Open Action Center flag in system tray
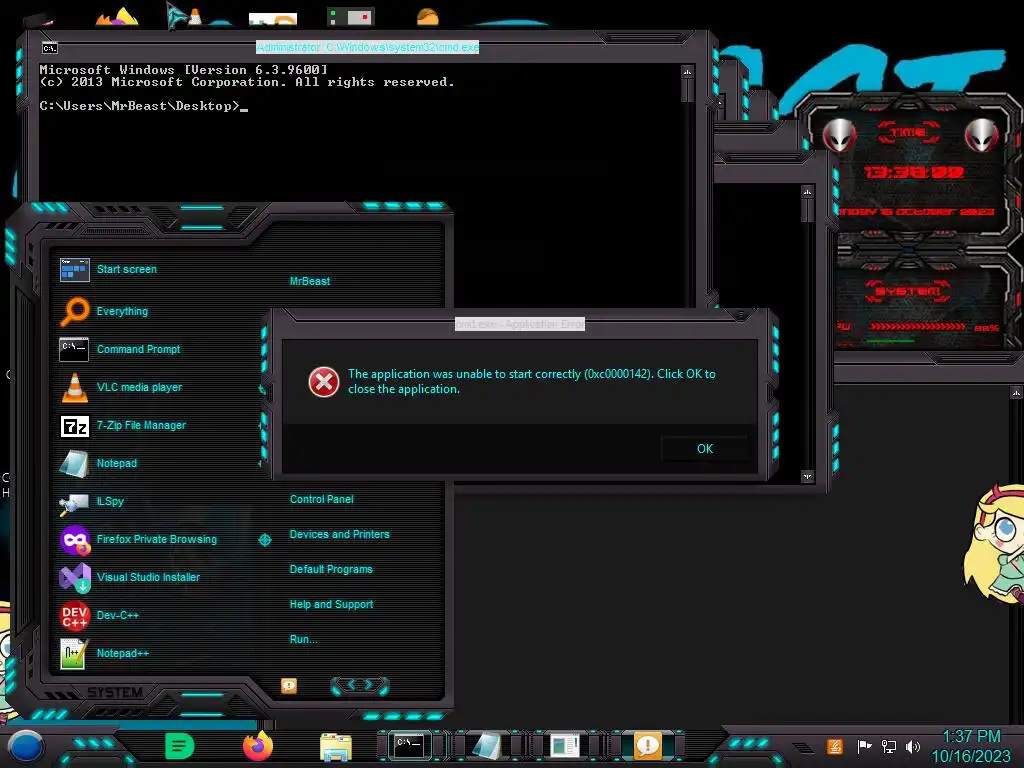This screenshot has width=1024, height=768. [864, 746]
